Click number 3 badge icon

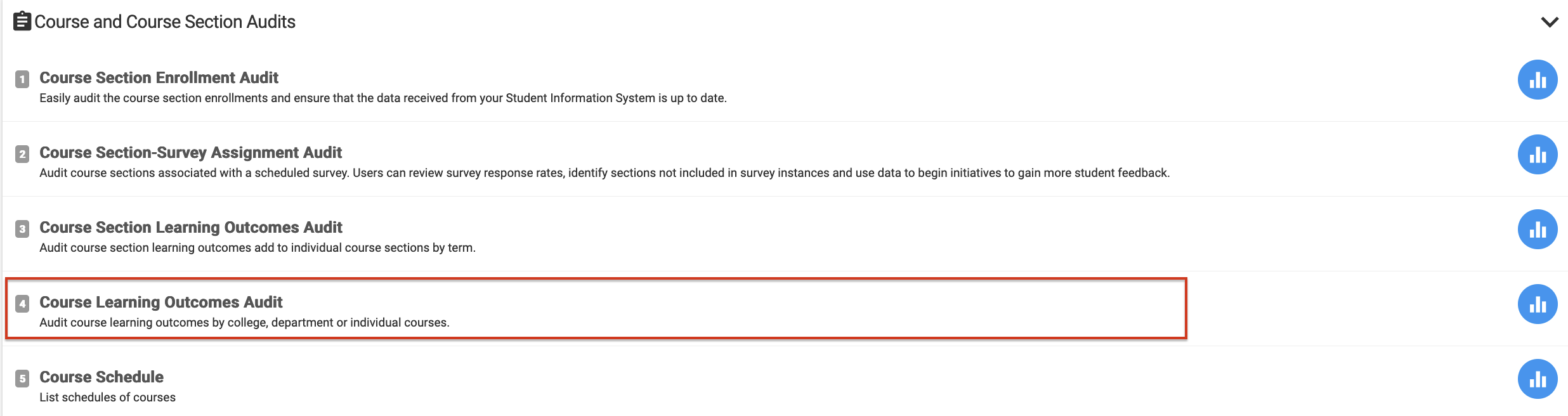tap(22, 229)
